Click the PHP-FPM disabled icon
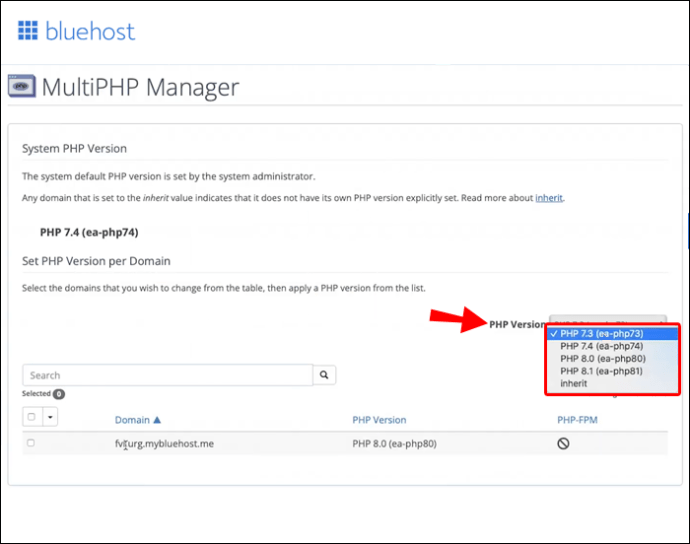Image resolution: width=690 pixels, height=544 pixels. click(563, 443)
